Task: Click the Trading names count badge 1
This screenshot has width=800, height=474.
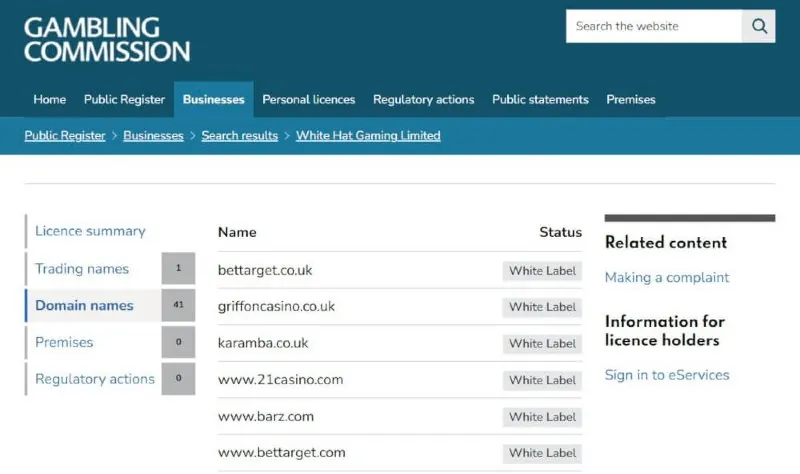Action: (x=178, y=268)
